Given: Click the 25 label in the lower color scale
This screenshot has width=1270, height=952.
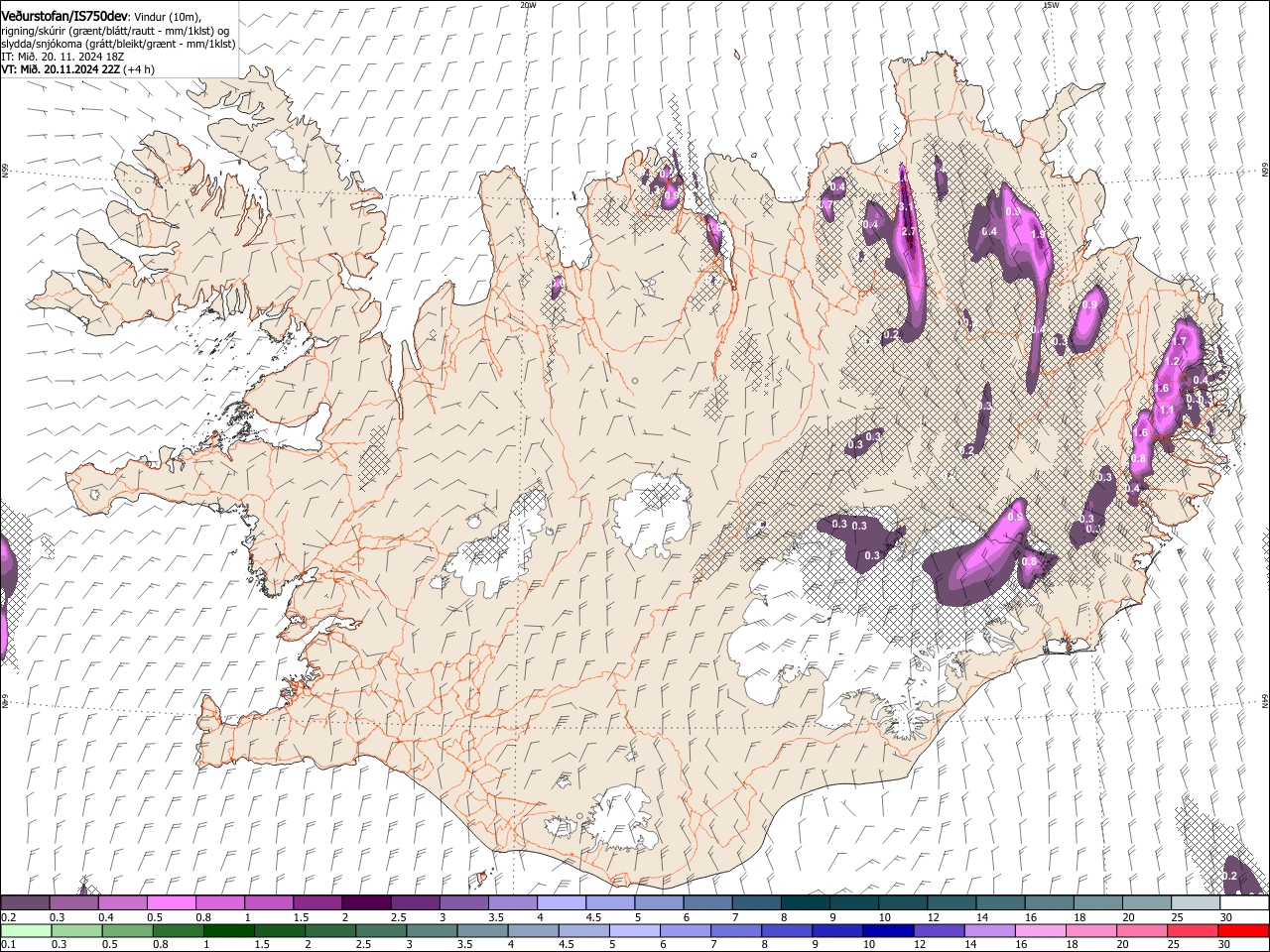Looking at the screenshot, I should tap(1174, 944).
